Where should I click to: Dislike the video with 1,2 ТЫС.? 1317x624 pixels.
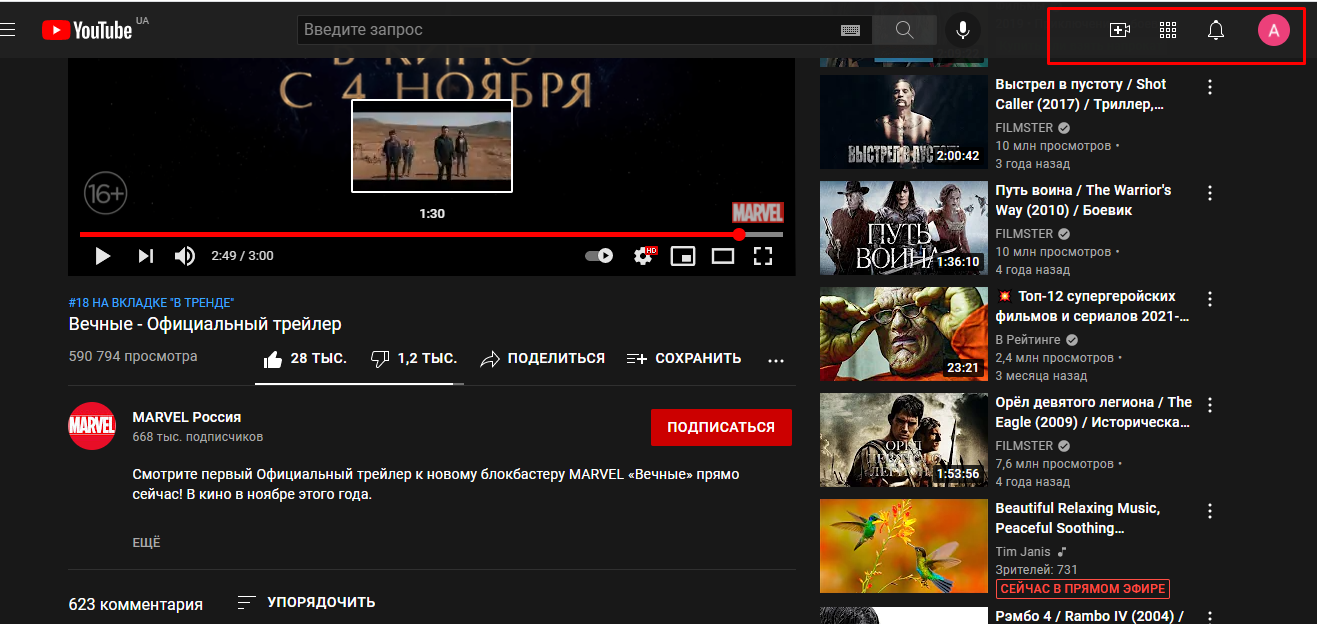point(413,358)
